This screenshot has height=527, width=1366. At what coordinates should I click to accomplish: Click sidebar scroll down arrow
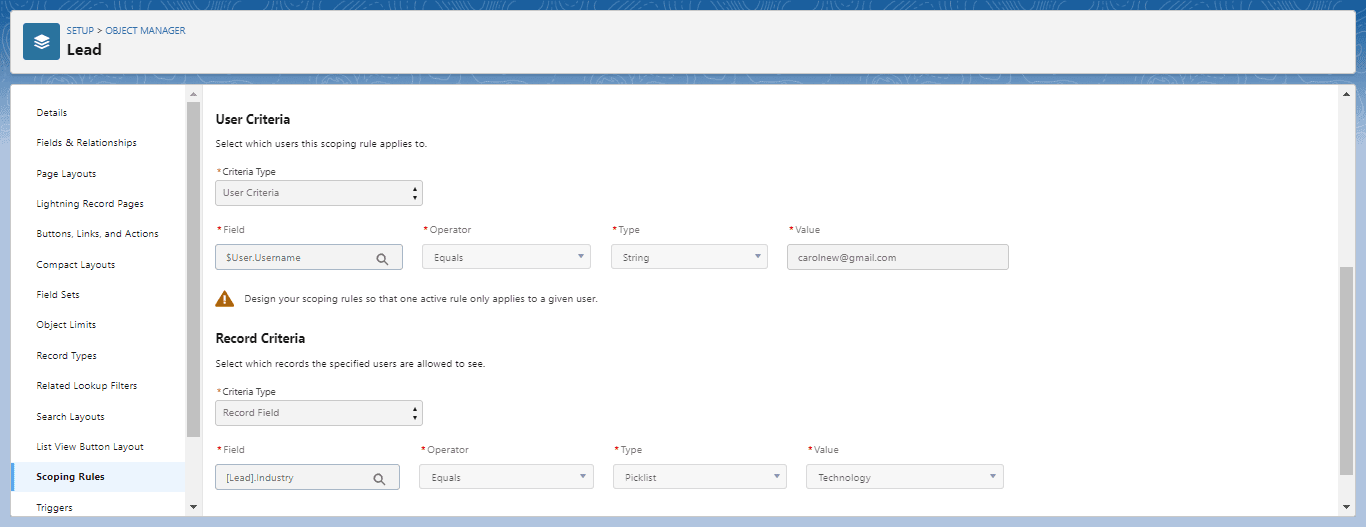pyautogui.click(x=193, y=507)
